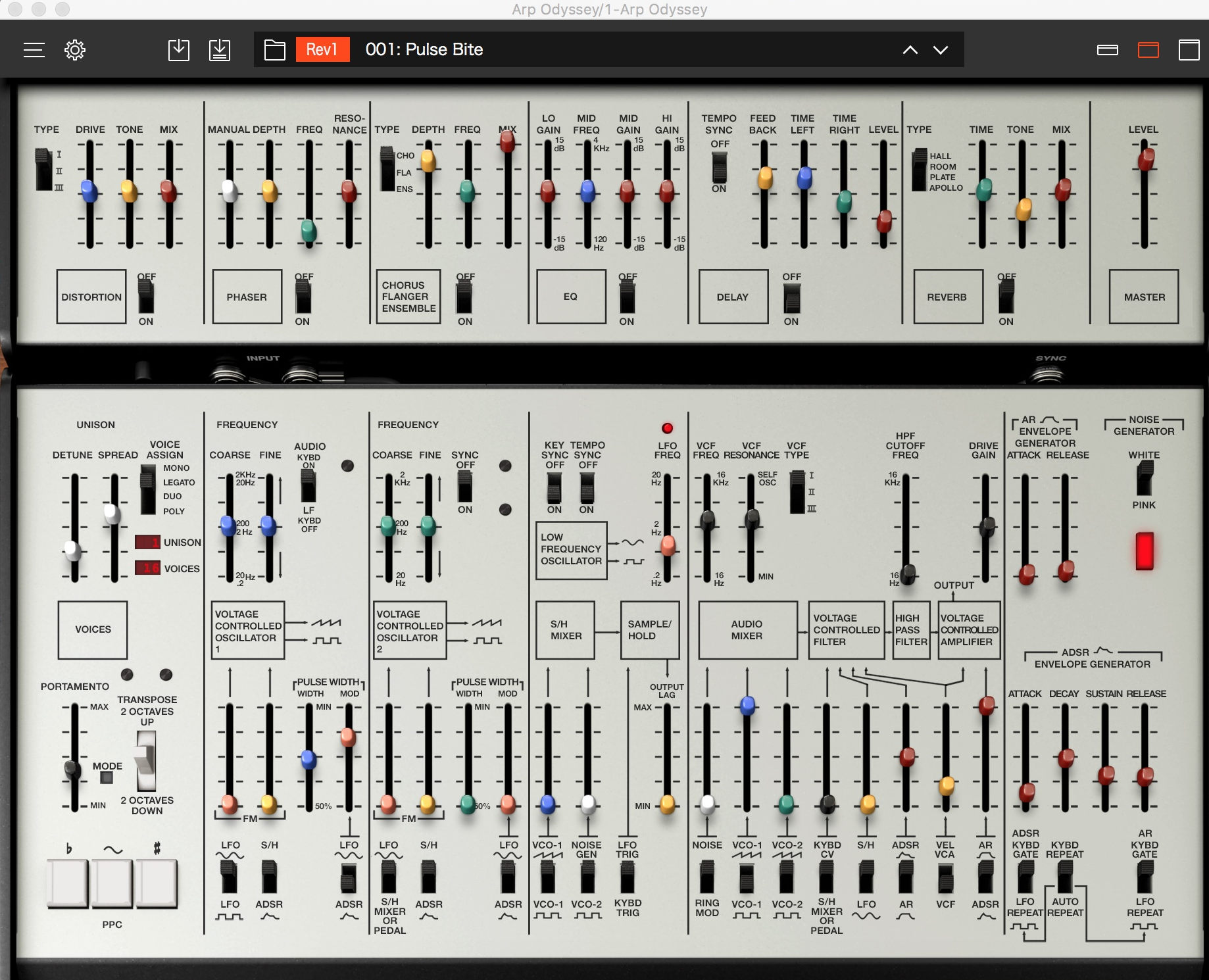
Task: Click the VCO-1 S/H or ADSR FM switch
Action: 270,877
